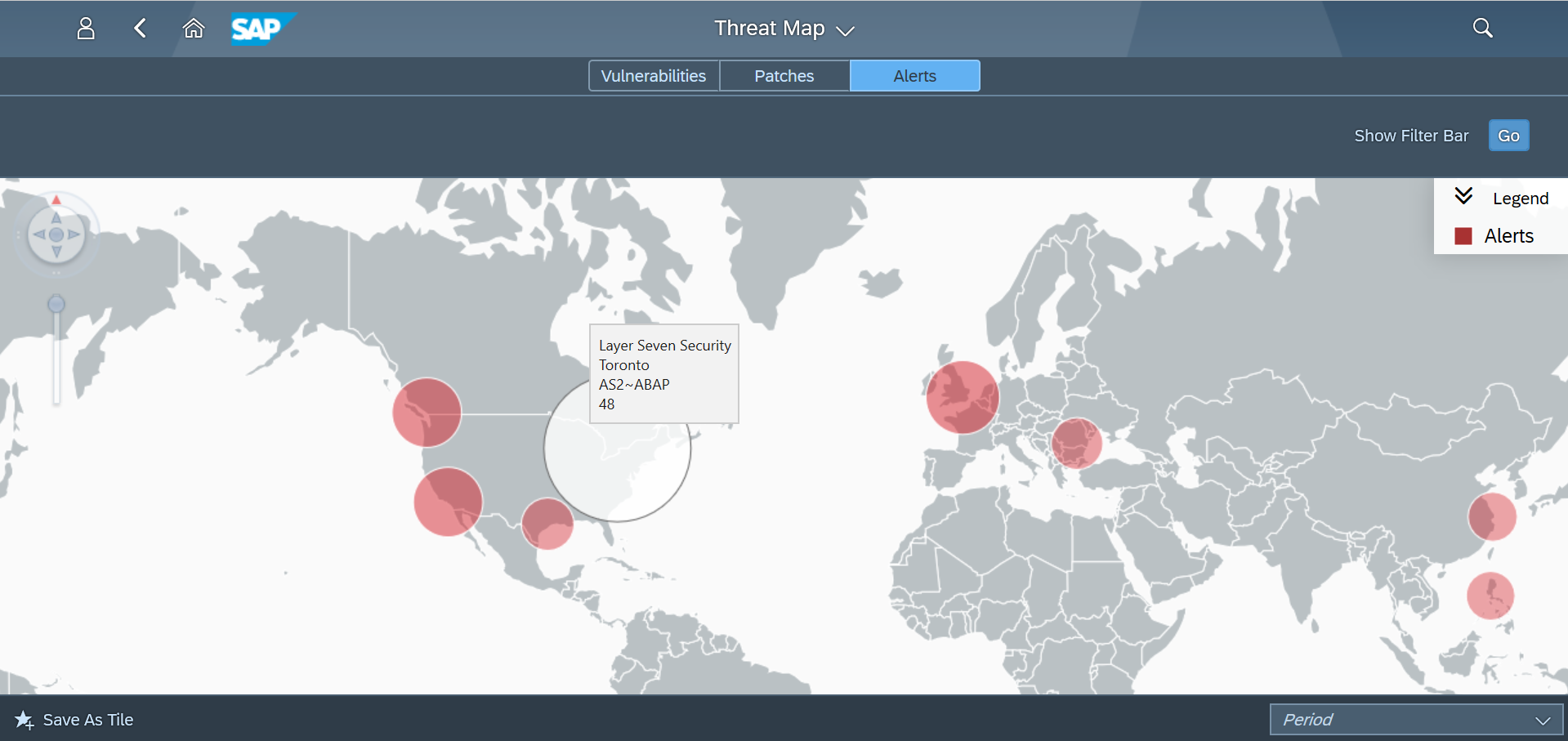Switch to the Vulnerabilities tab
The width and height of the screenshot is (1568, 741).
point(654,76)
